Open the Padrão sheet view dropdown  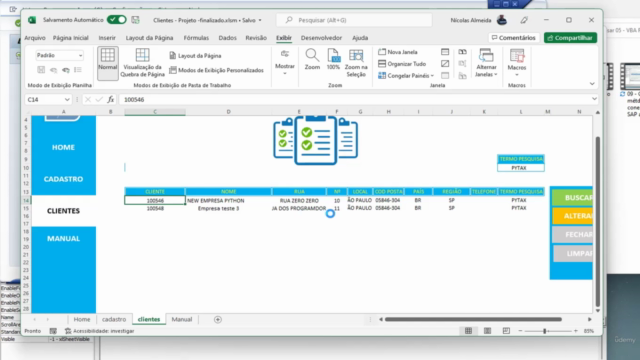[x=60, y=55]
